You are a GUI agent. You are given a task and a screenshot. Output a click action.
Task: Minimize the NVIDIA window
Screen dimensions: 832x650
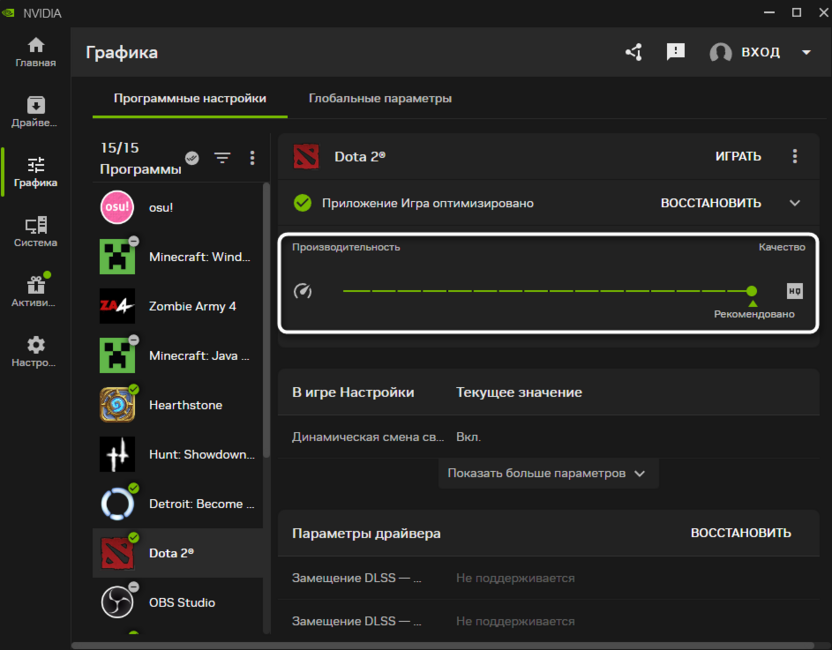(769, 12)
